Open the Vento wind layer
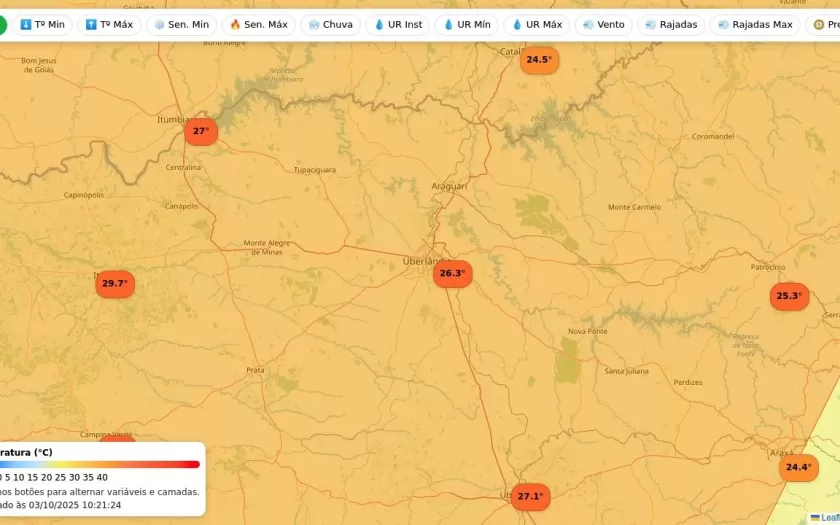840x525 pixels. tap(603, 24)
